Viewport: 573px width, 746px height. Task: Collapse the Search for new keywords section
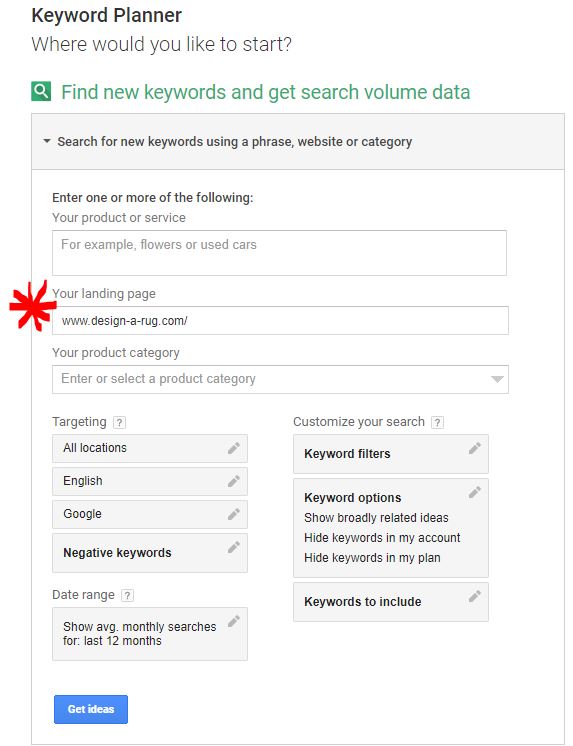coord(47,141)
